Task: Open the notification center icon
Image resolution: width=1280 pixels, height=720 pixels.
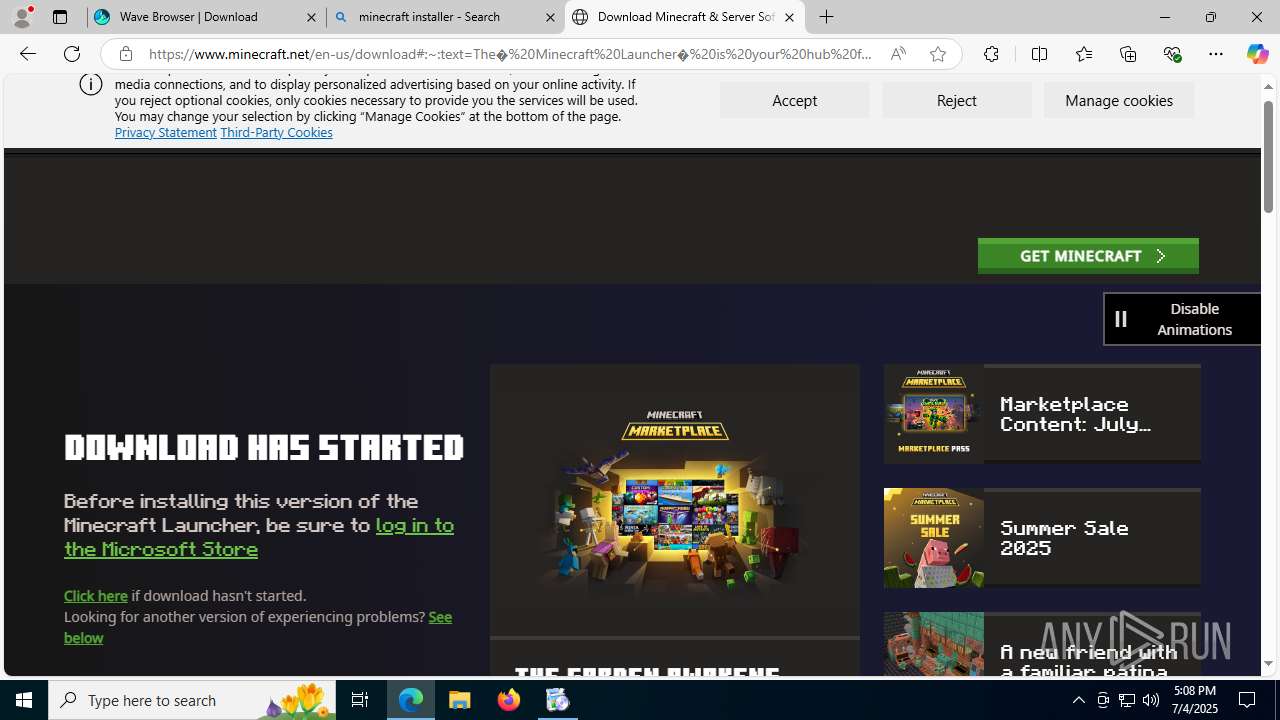Action: (1248, 700)
